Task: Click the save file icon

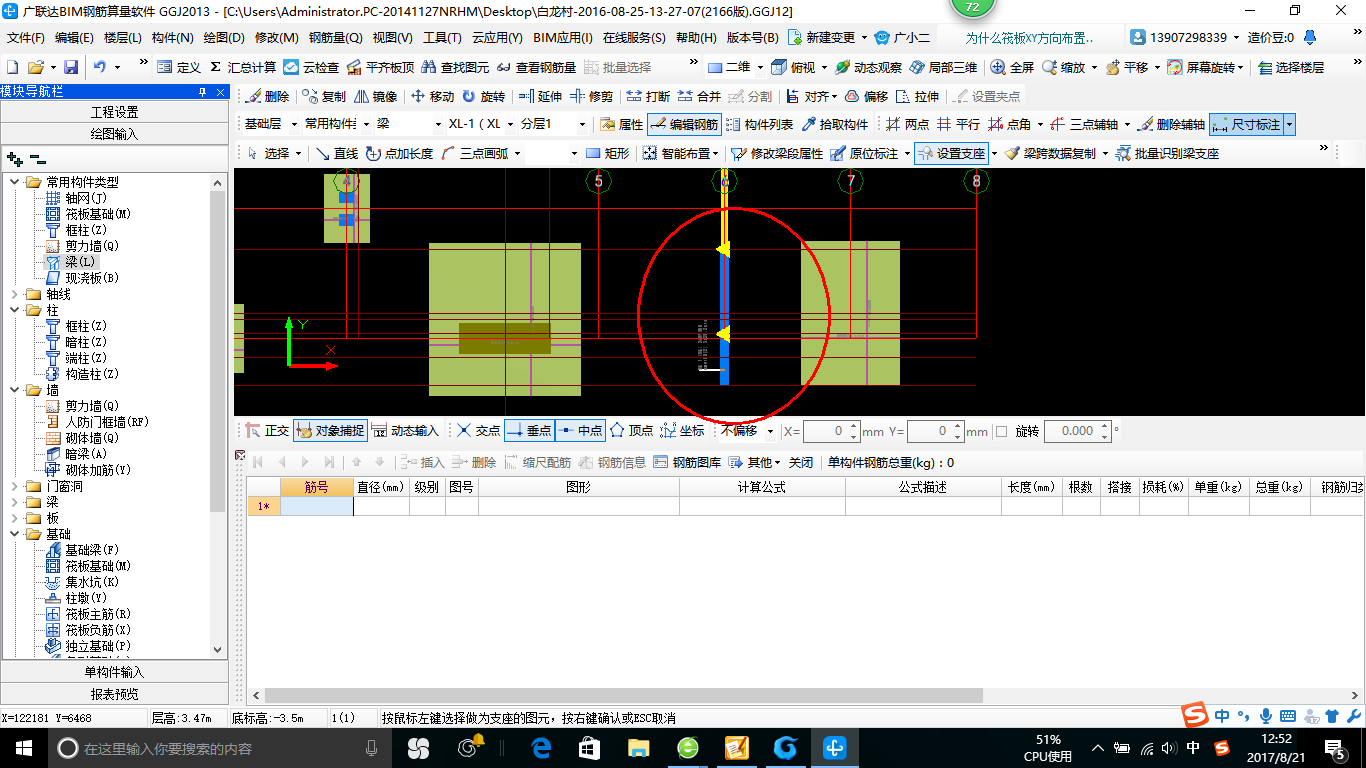Action: (x=71, y=67)
